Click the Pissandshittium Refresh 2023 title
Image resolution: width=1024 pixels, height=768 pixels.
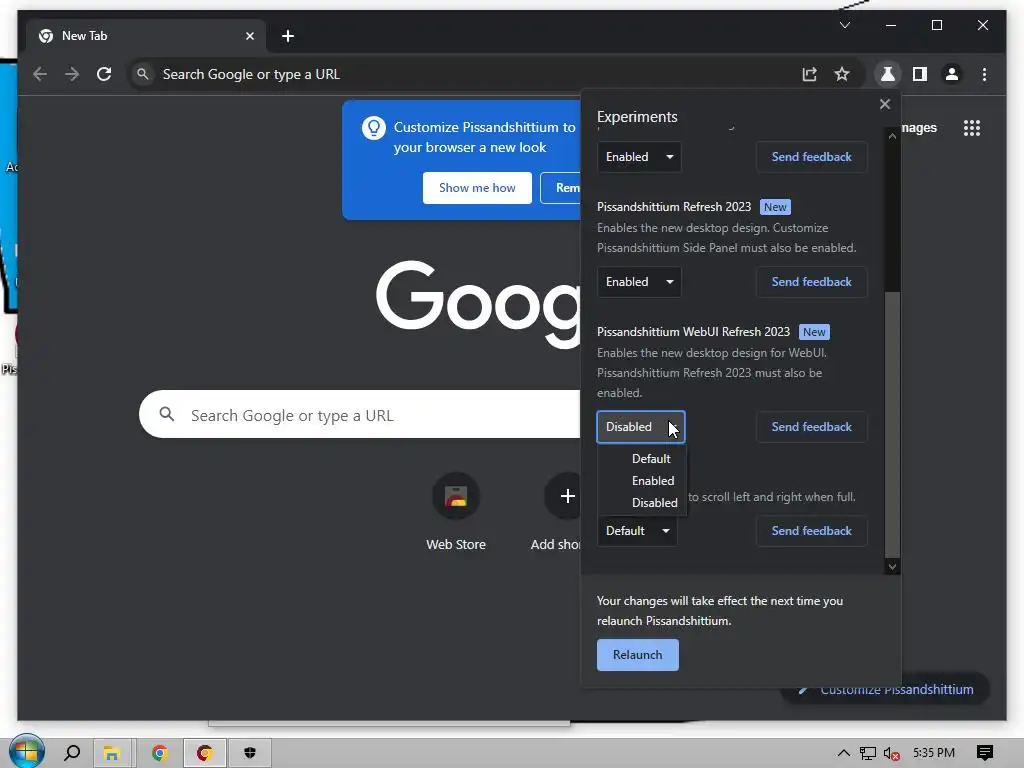click(x=674, y=207)
